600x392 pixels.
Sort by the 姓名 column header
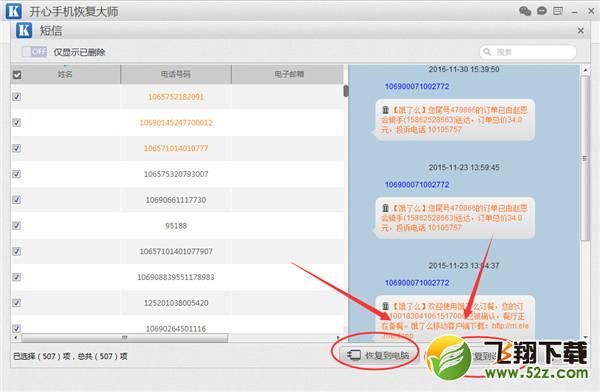tap(65, 74)
